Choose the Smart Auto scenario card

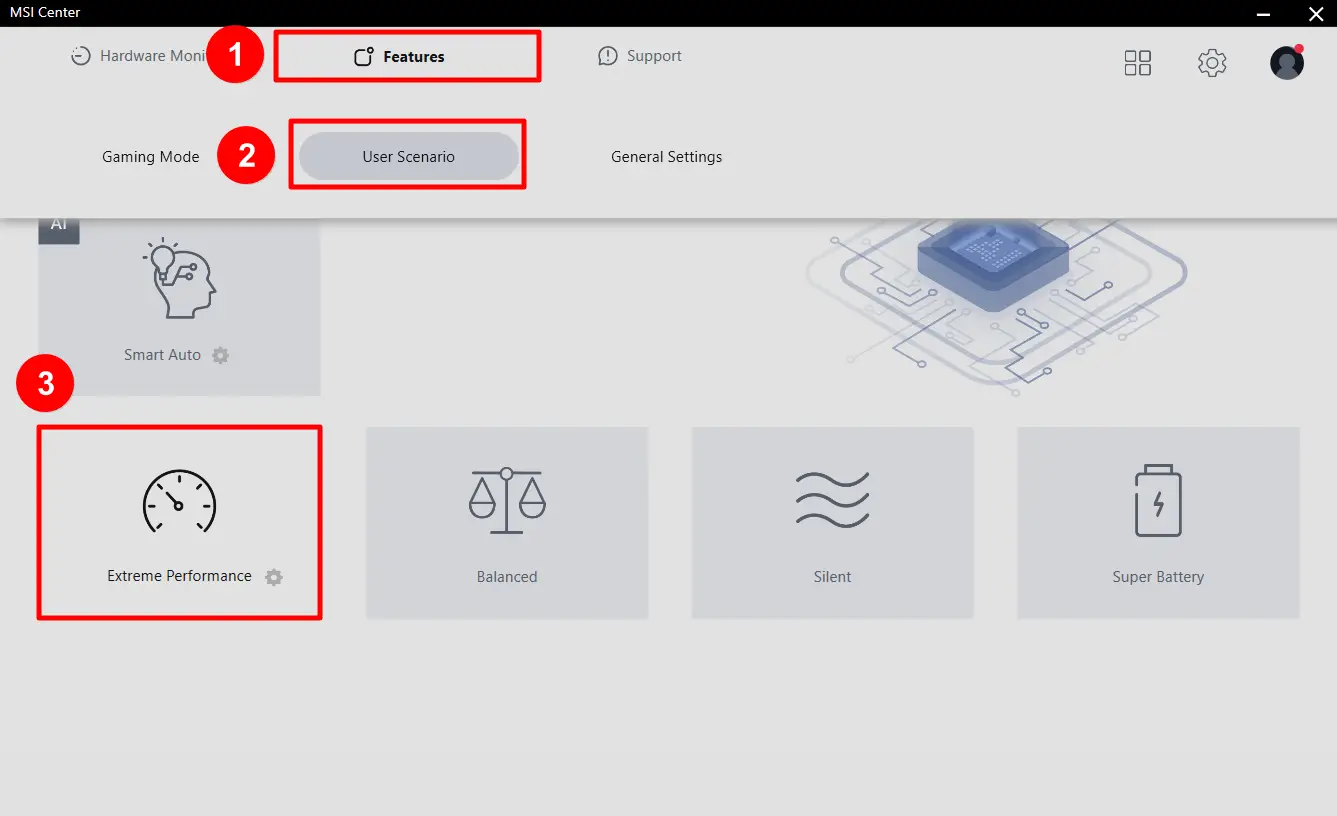click(179, 306)
